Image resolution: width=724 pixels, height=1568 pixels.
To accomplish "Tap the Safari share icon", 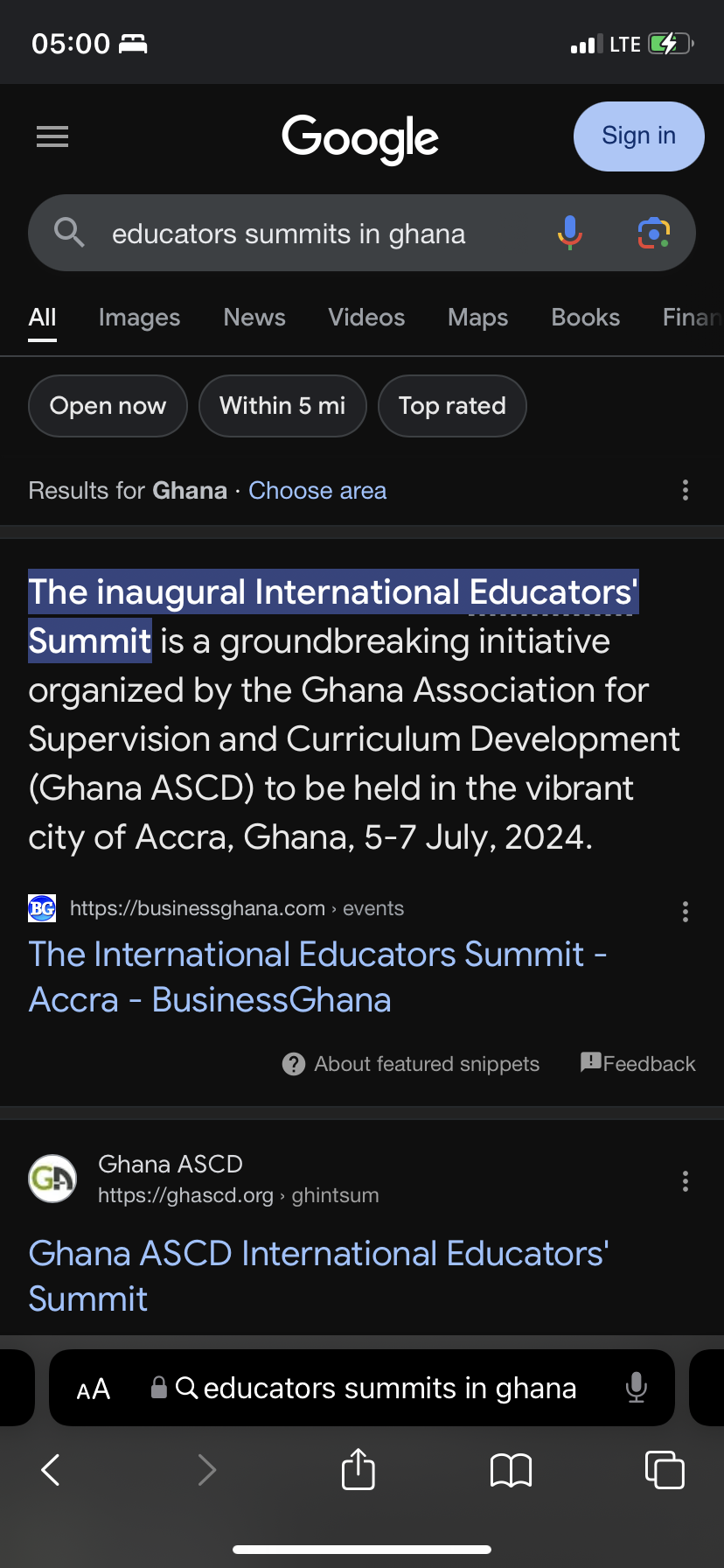I will (358, 1469).
